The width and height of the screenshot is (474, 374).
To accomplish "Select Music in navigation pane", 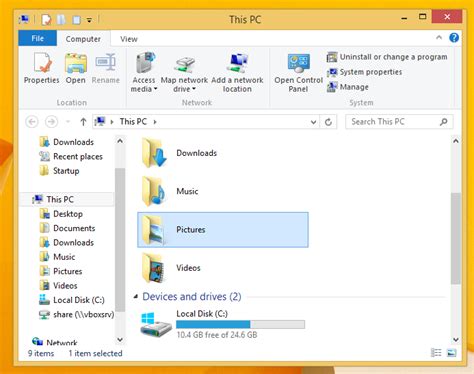I will (57, 257).
